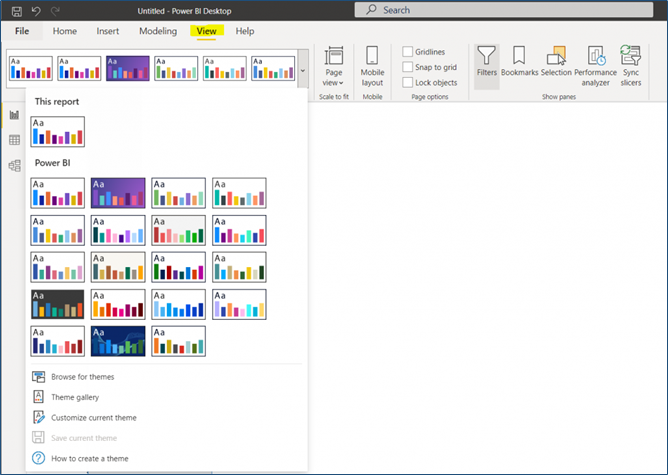Pick the last theme in the fifth row
Screen dimensions: 668x475
(x=179, y=341)
